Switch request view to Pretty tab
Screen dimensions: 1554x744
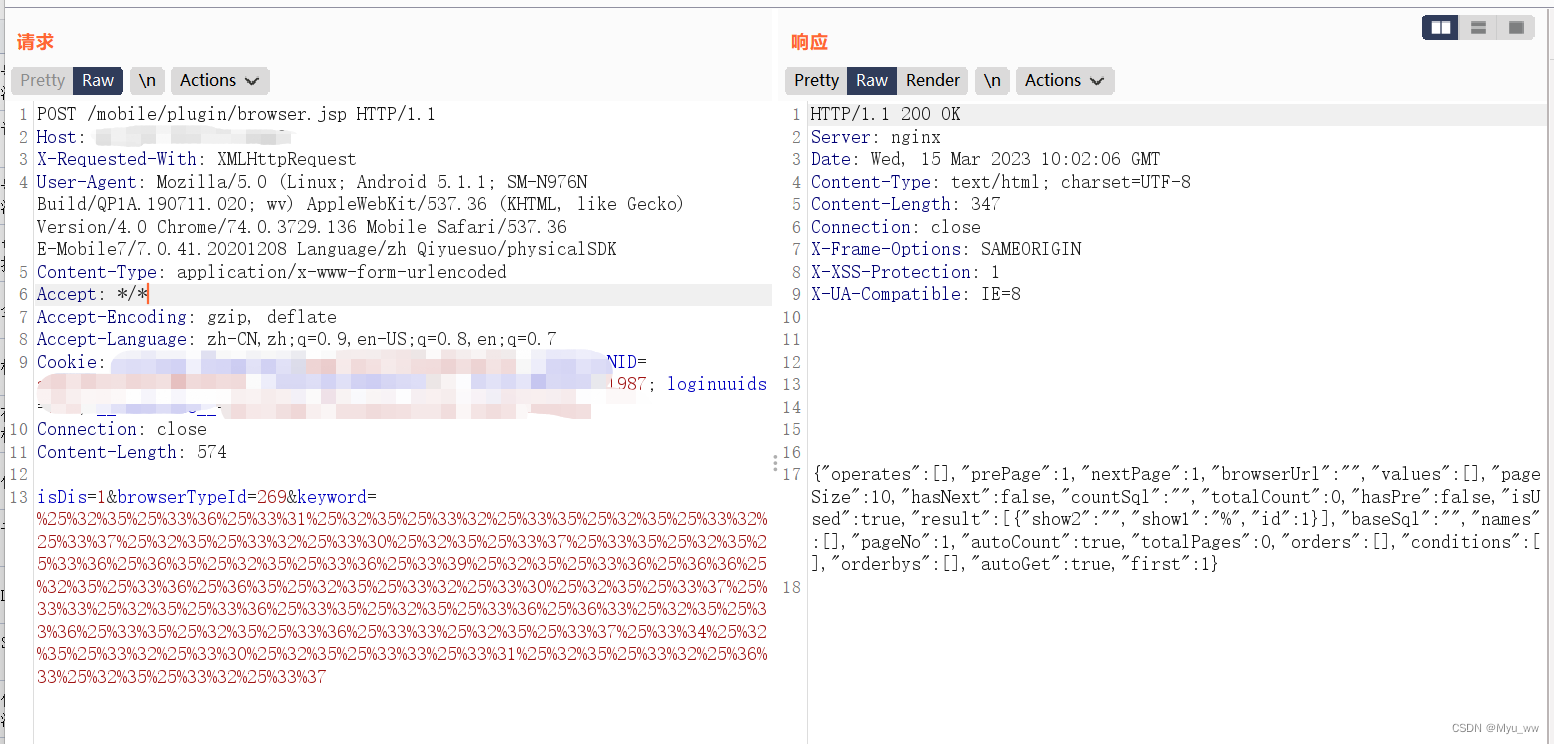tap(42, 81)
